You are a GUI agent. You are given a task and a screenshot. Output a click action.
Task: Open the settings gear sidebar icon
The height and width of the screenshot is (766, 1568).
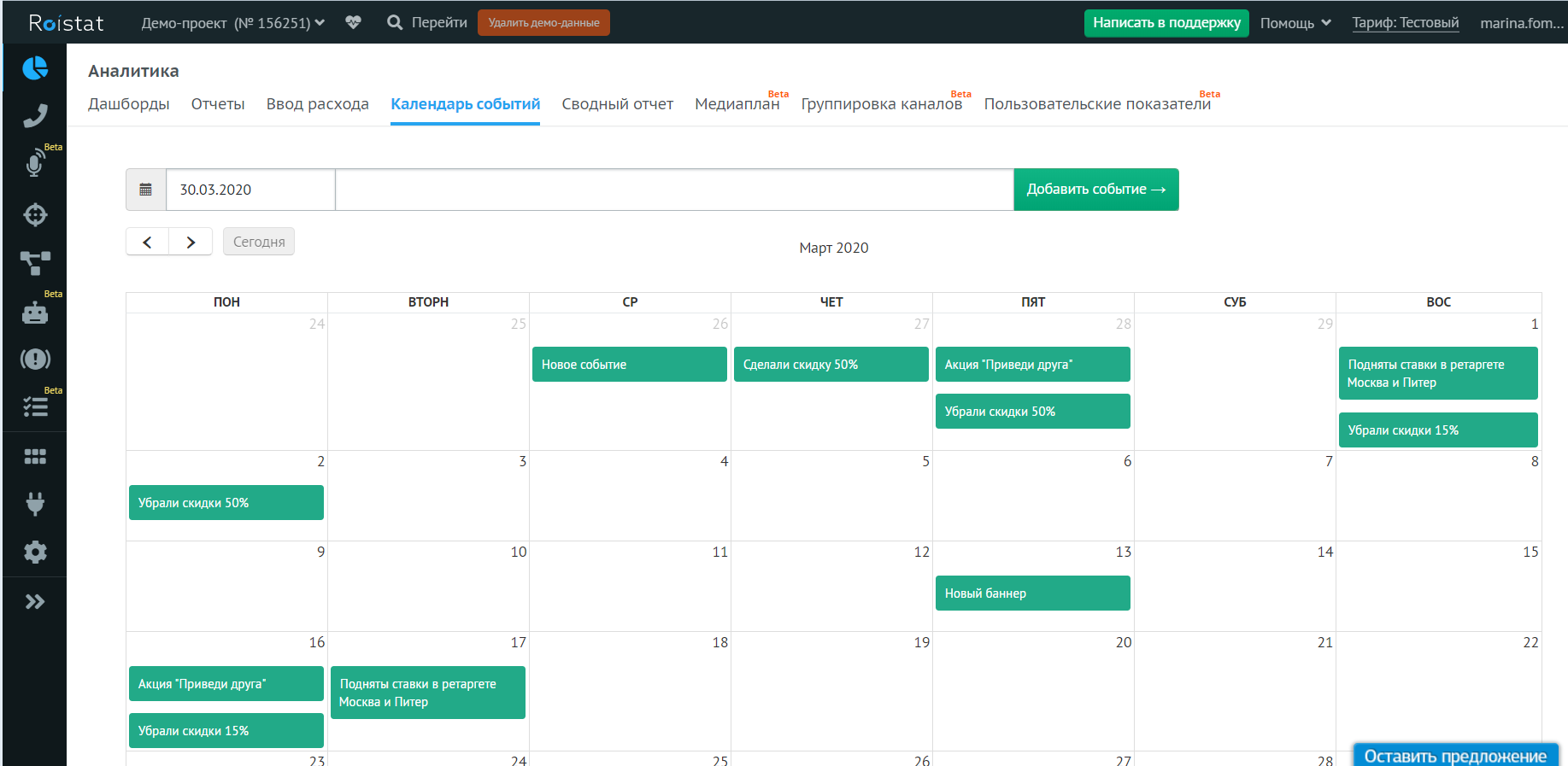(x=35, y=553)
